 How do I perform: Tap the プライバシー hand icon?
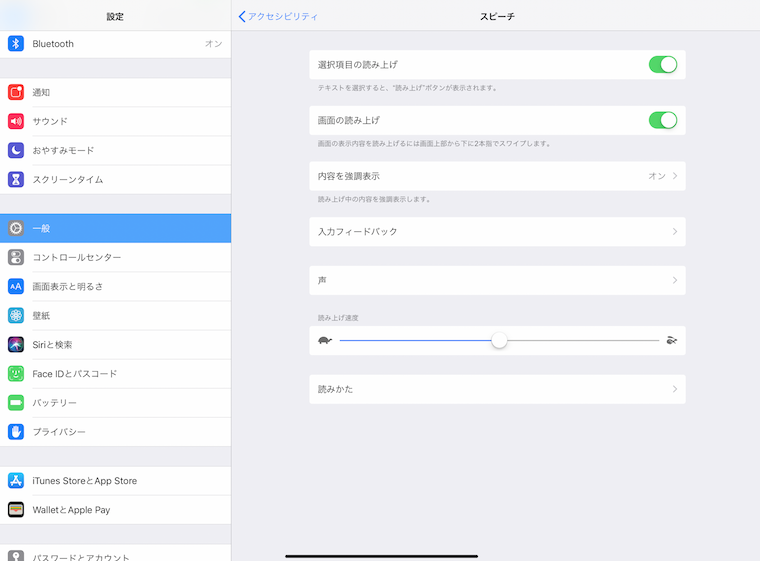16,432
